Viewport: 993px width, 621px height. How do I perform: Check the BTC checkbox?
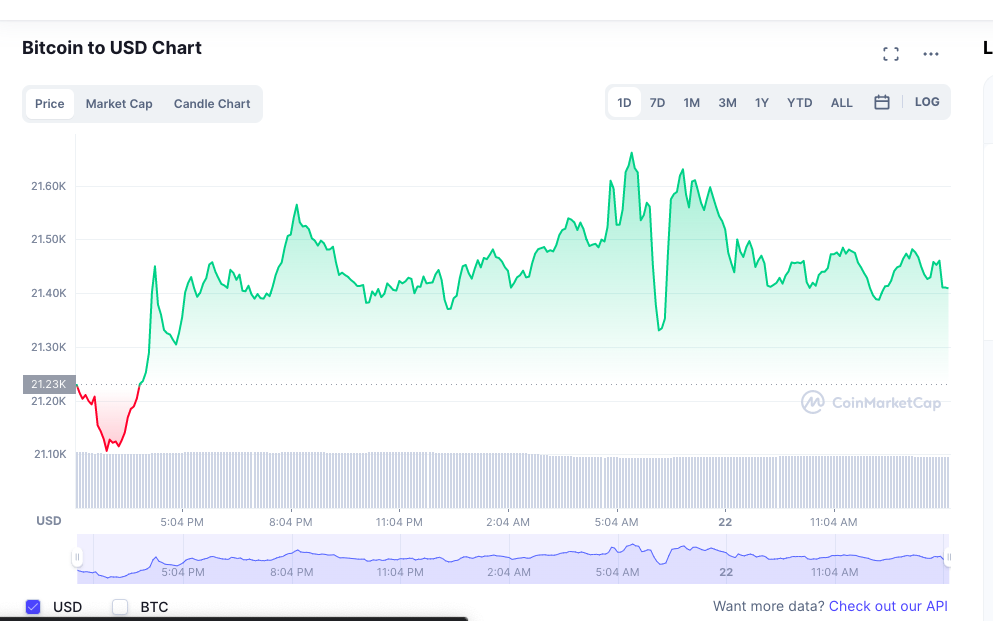click(120, 607)
